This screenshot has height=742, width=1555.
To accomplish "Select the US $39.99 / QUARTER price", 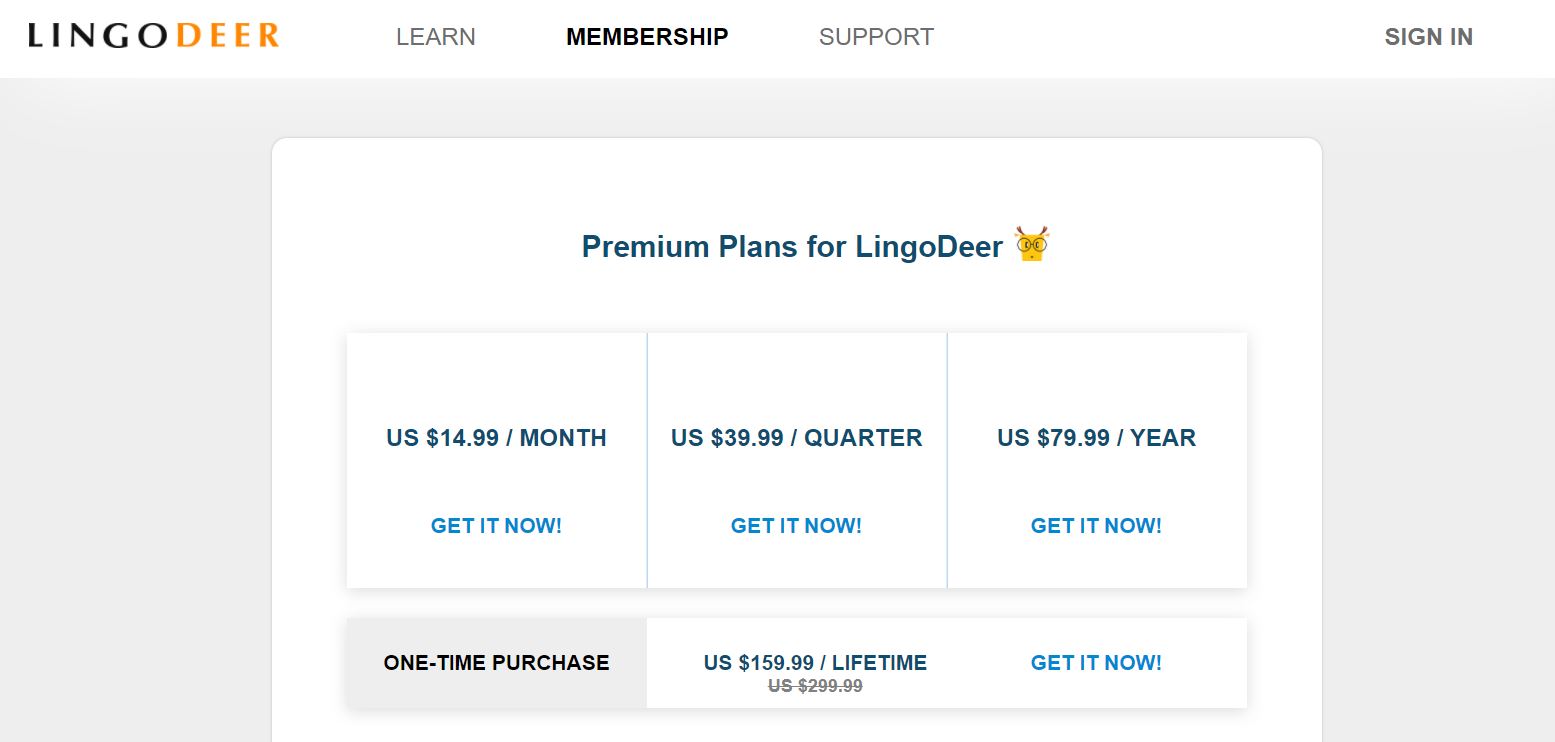I will [x=796, y=438].
